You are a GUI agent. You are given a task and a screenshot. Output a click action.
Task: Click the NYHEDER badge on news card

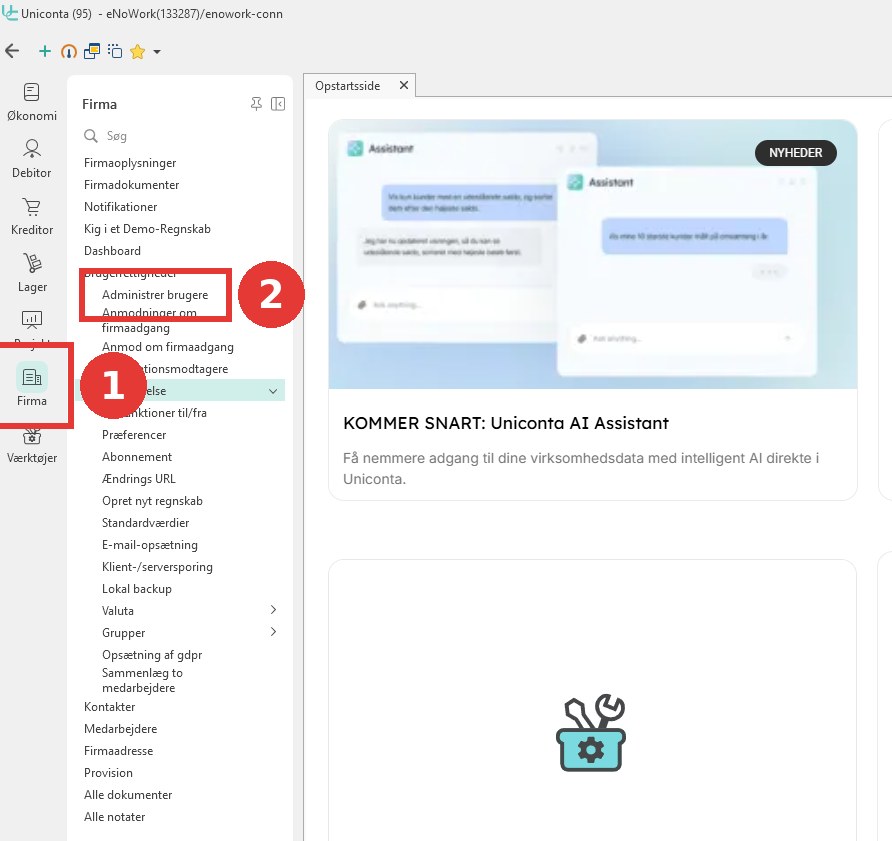pyautogui.click(x=795, y=153)
